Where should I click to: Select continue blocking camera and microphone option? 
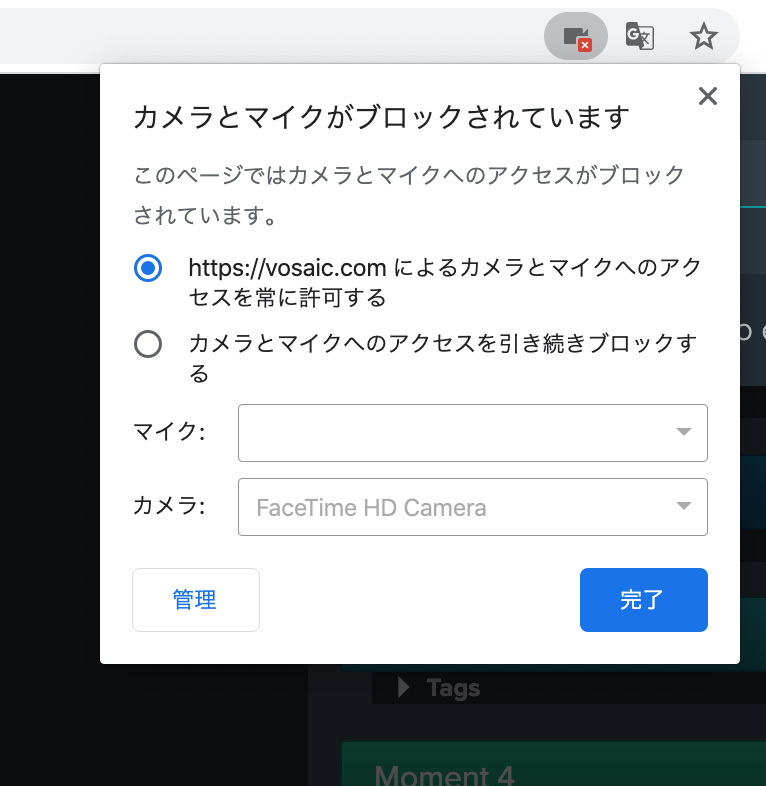click(148, 344)
